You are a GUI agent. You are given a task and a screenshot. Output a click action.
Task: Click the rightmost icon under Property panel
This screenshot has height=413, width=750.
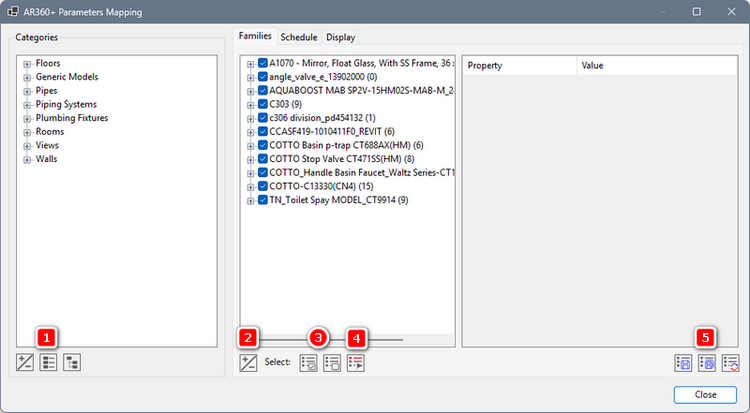[731, 364]
